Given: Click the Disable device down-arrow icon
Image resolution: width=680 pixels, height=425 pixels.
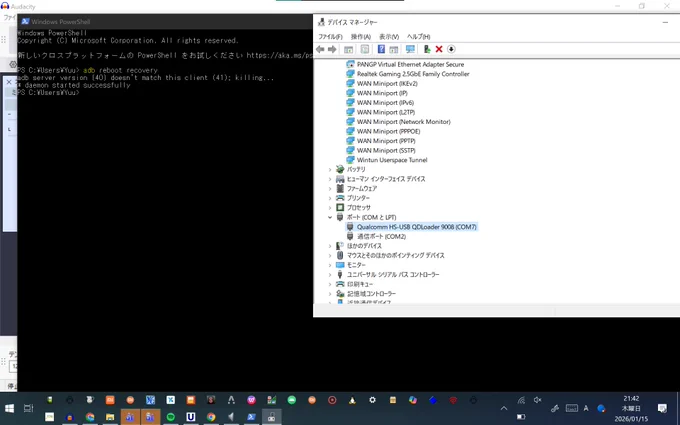Looking at the screenshot, I should 451,49.
